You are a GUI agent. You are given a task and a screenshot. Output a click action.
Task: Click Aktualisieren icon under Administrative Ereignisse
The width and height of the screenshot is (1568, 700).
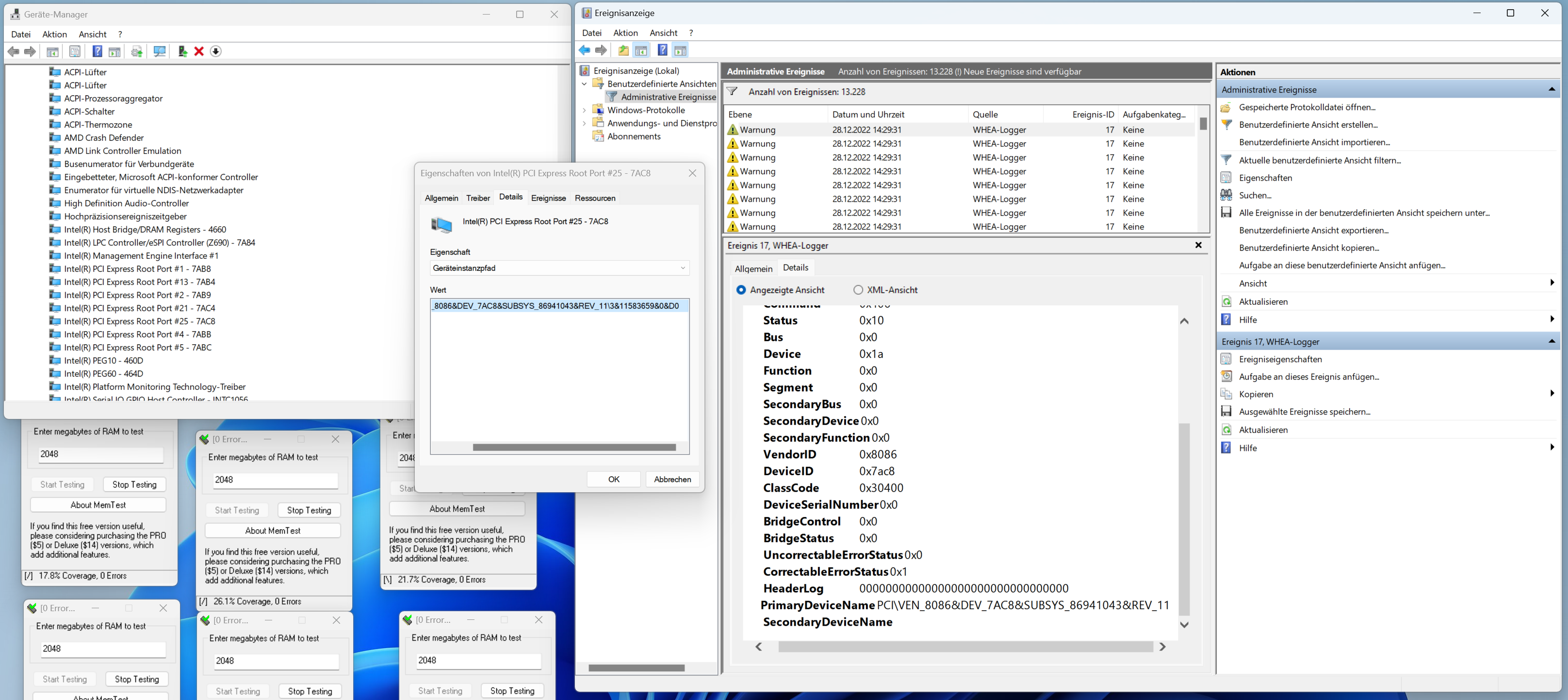point(1226,301)
